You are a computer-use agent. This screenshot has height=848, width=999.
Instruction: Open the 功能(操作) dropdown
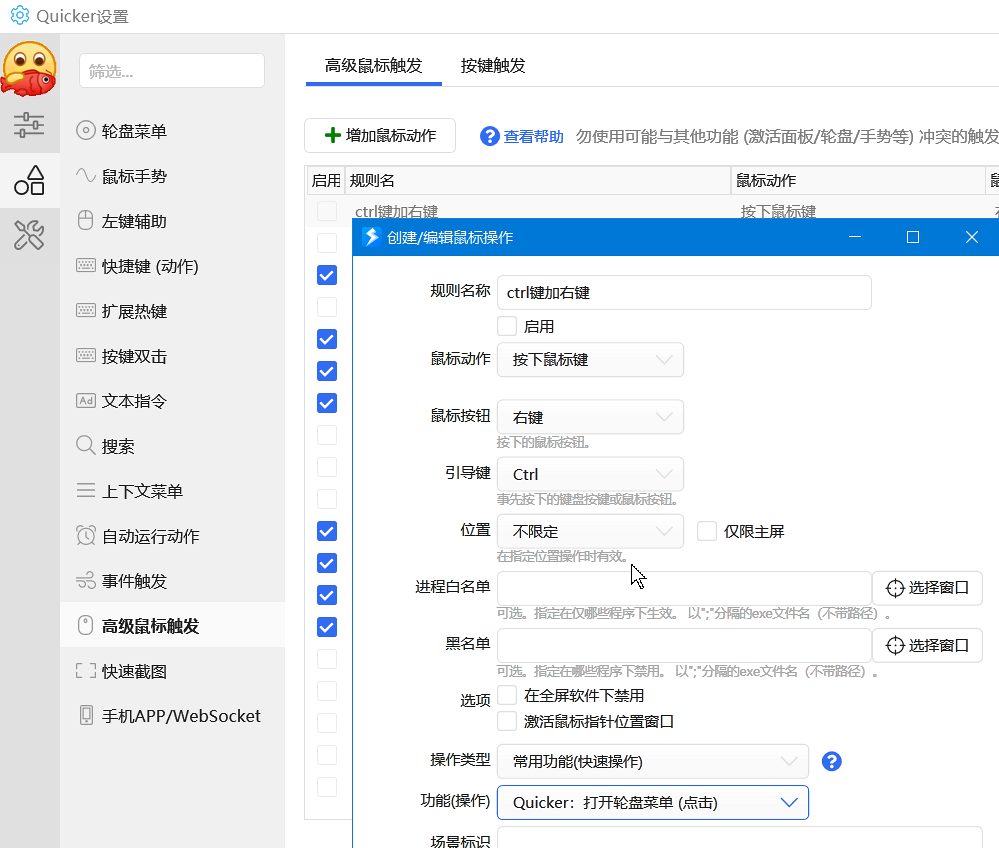pyautogui.click(x=652, y=802)
